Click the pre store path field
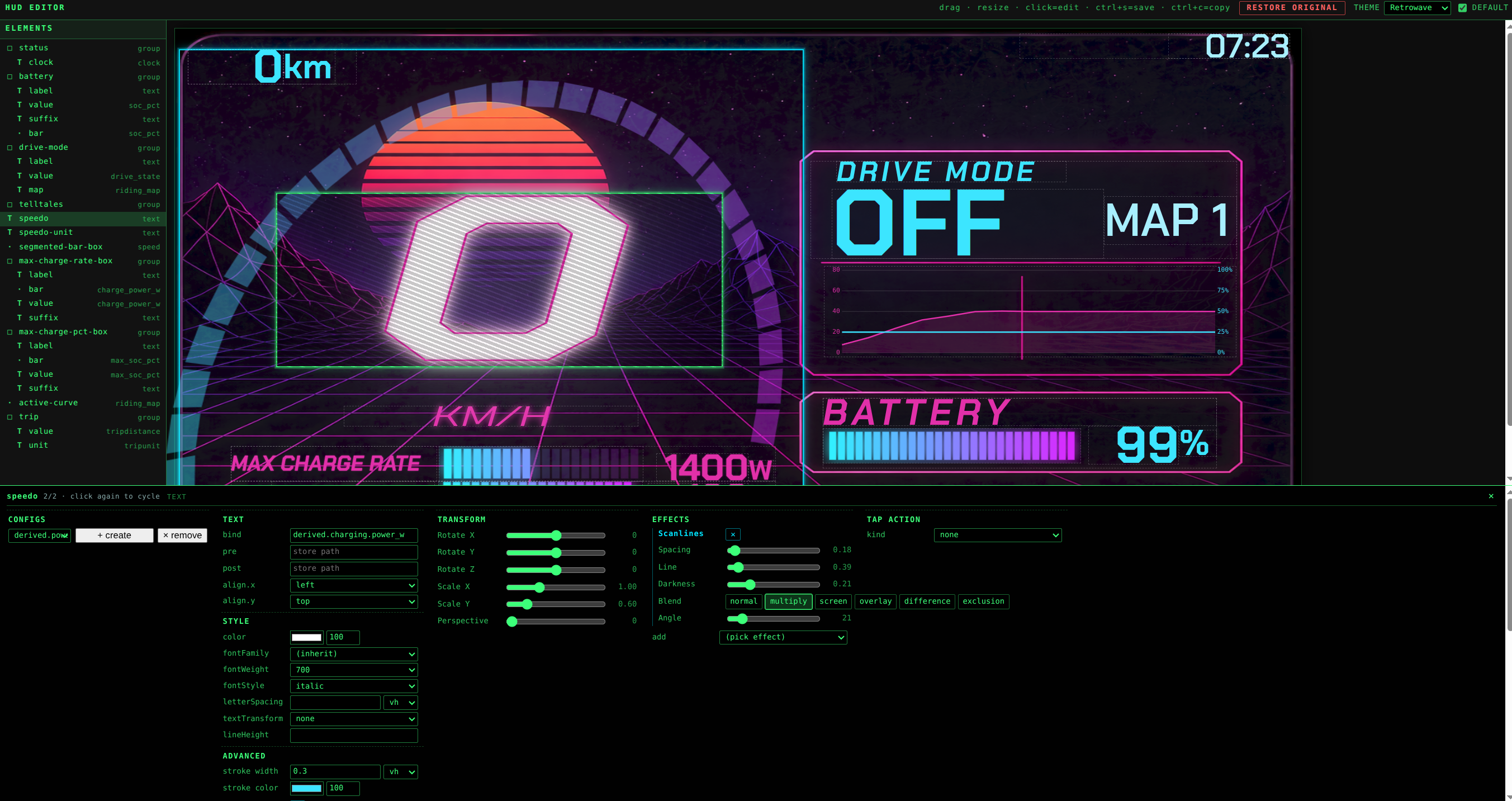 [354, 552]
